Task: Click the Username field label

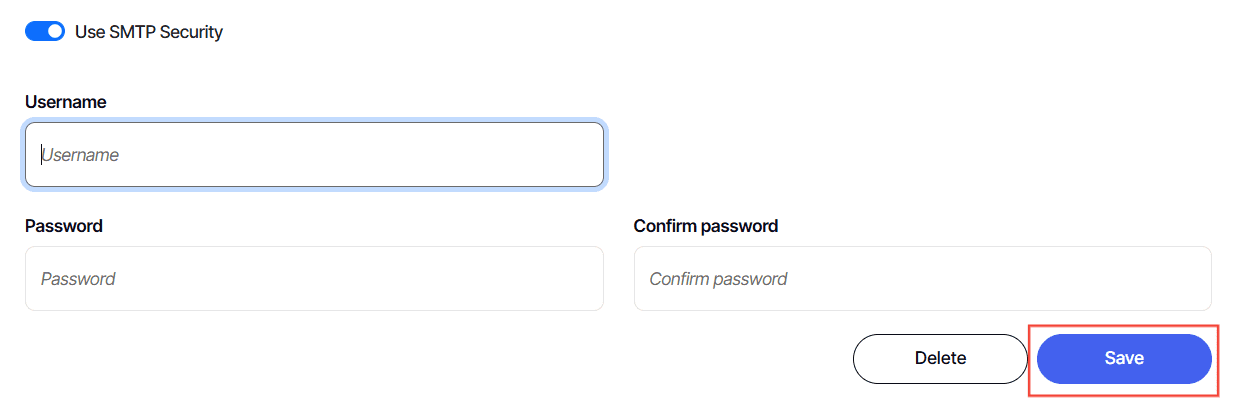Action: [66, 102]
